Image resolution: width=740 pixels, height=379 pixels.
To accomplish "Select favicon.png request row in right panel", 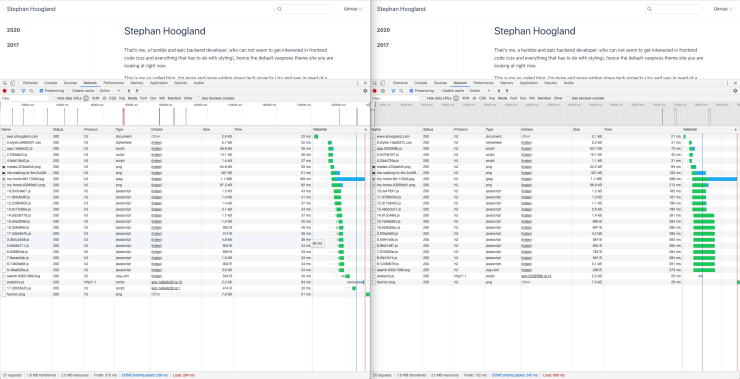I will [x=555, y=282].
